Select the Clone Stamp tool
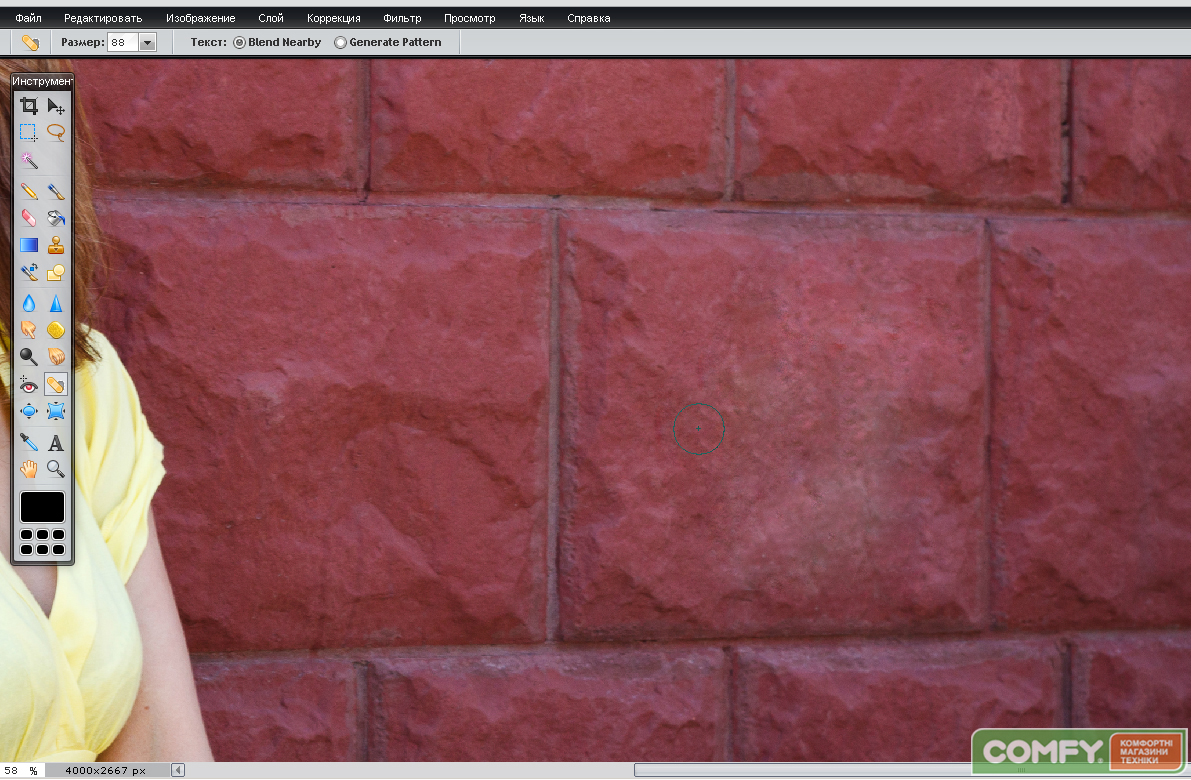 pyautogui.click(x=55, y=245)
